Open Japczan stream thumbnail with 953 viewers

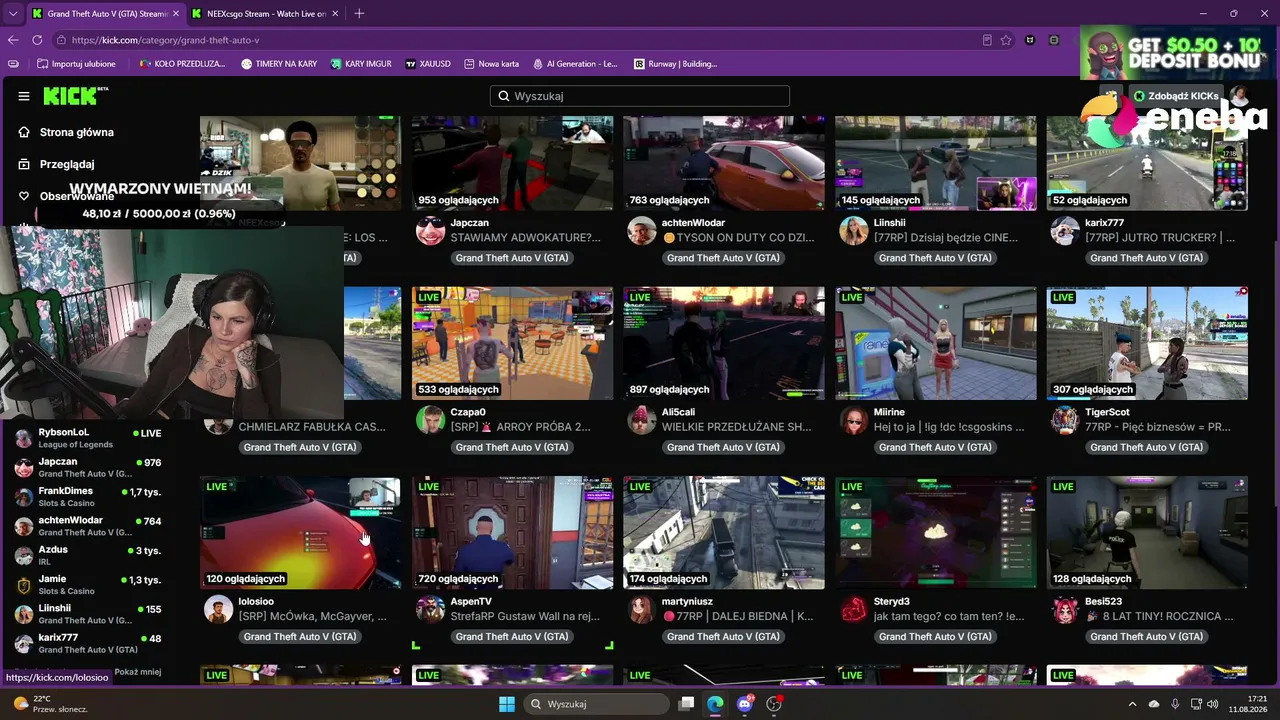tap(512, 163)
